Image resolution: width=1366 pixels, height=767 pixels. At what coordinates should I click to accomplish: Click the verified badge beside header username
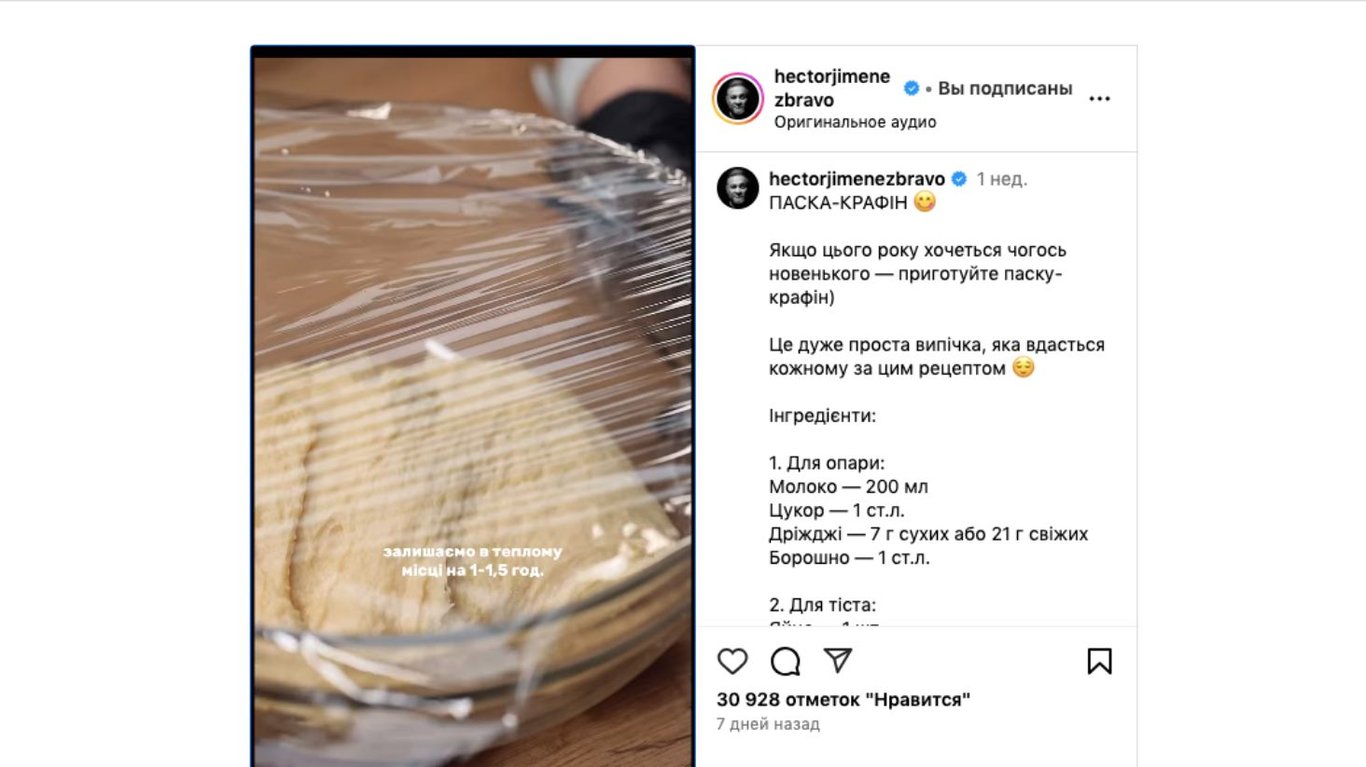click(x=911, y=88)
